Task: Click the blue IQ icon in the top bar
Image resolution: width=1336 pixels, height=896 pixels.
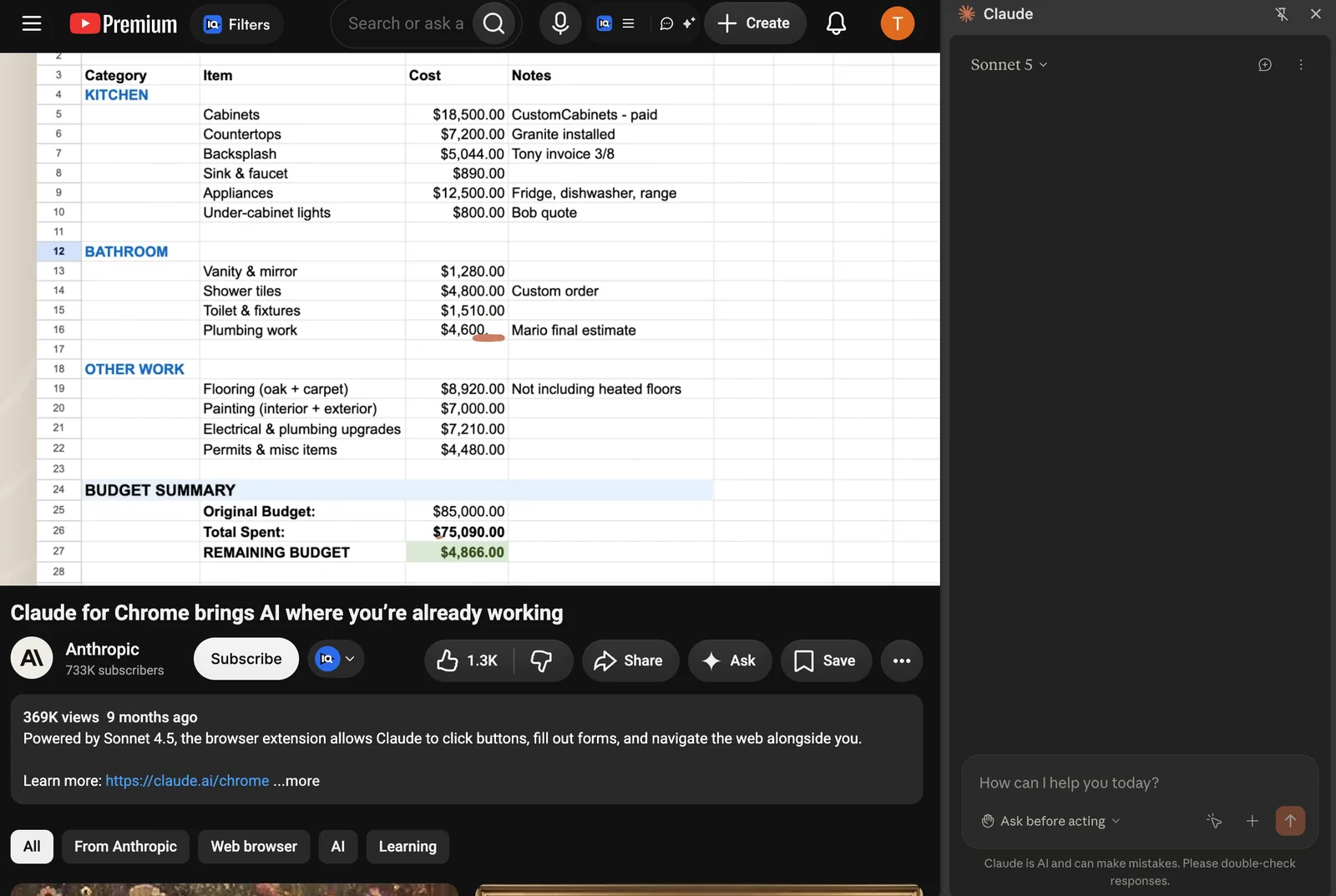Action: point(605,23)
